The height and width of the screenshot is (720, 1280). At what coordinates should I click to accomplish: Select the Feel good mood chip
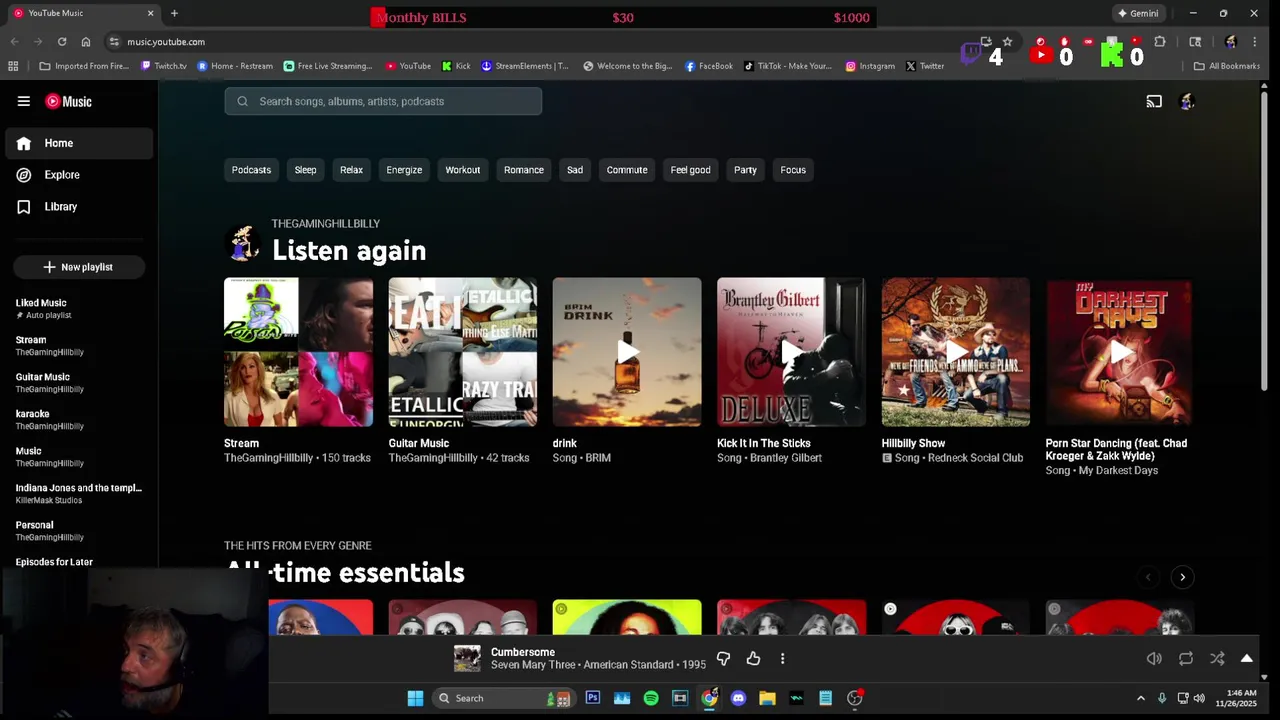[x=690, y=170]
